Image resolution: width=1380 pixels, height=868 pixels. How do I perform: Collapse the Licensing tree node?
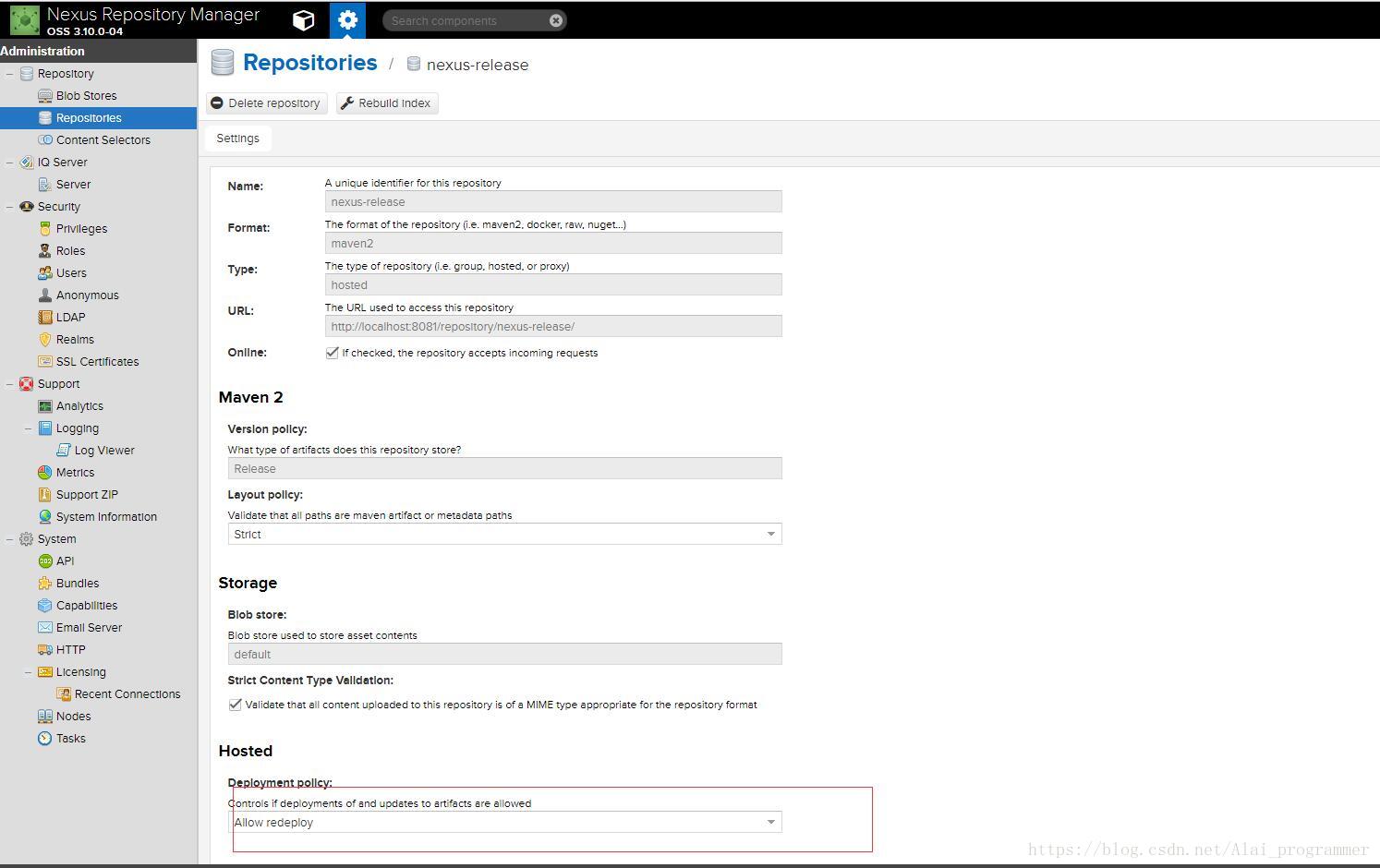(x=28, y=672)
